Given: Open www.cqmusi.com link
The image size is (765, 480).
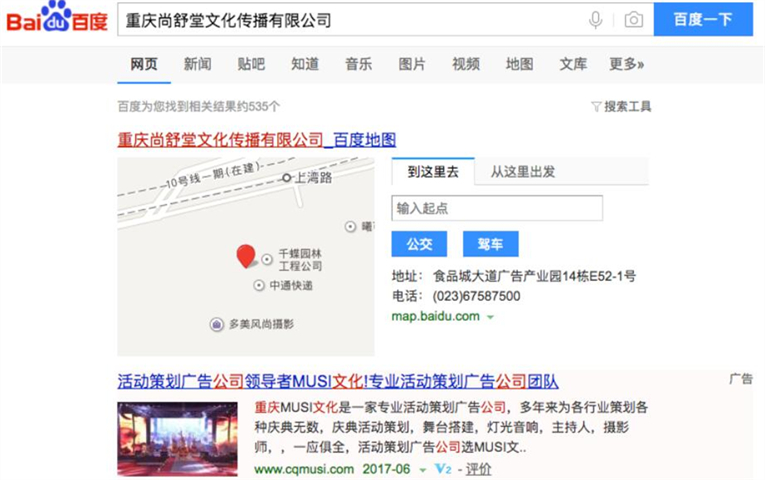Looking at the screenshot, I should (x=304, y=469).
